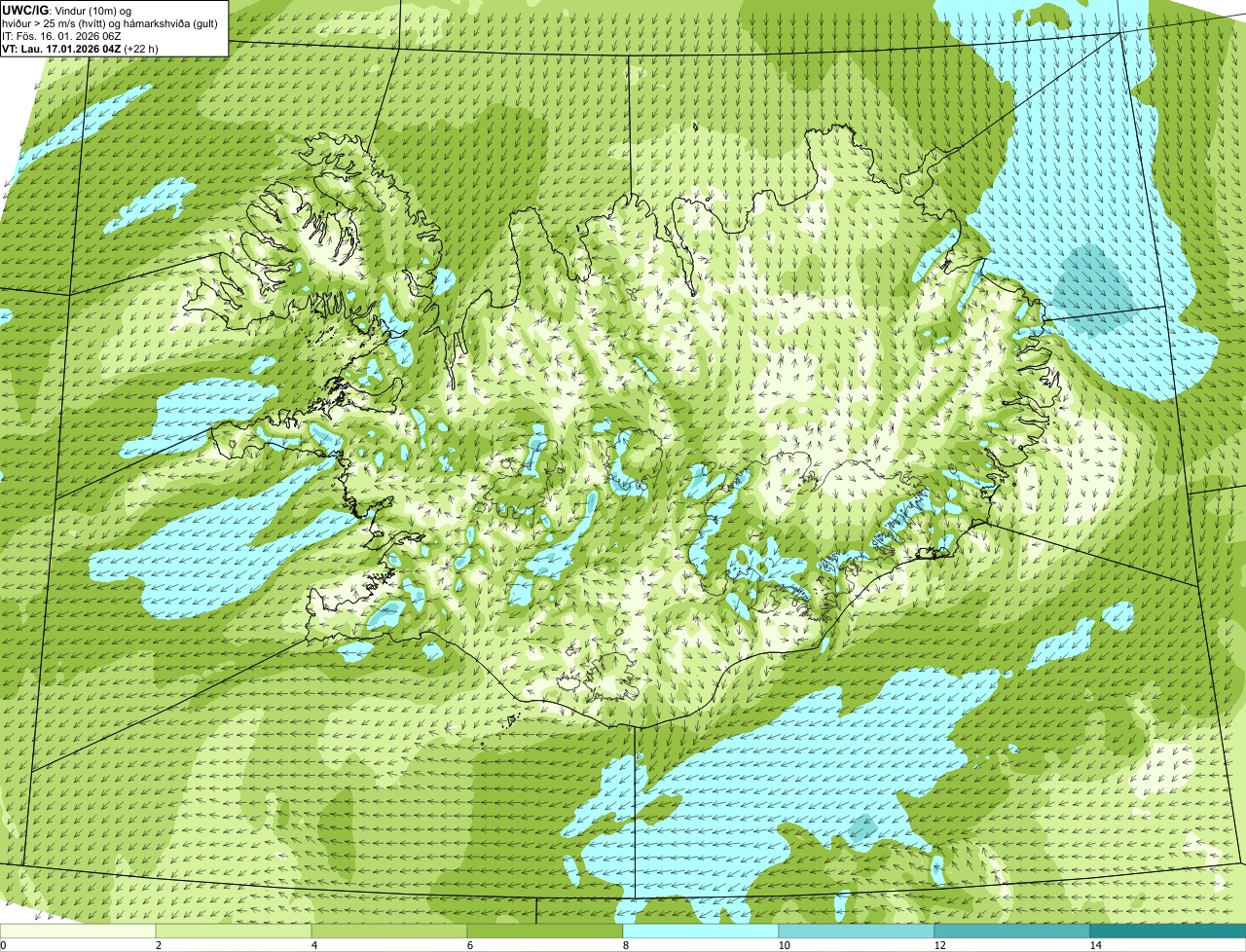This screenshot has width=1246, height=952.
Task: Click the pale yellow 0–2 color scale segment
Action: click(78, 931)
